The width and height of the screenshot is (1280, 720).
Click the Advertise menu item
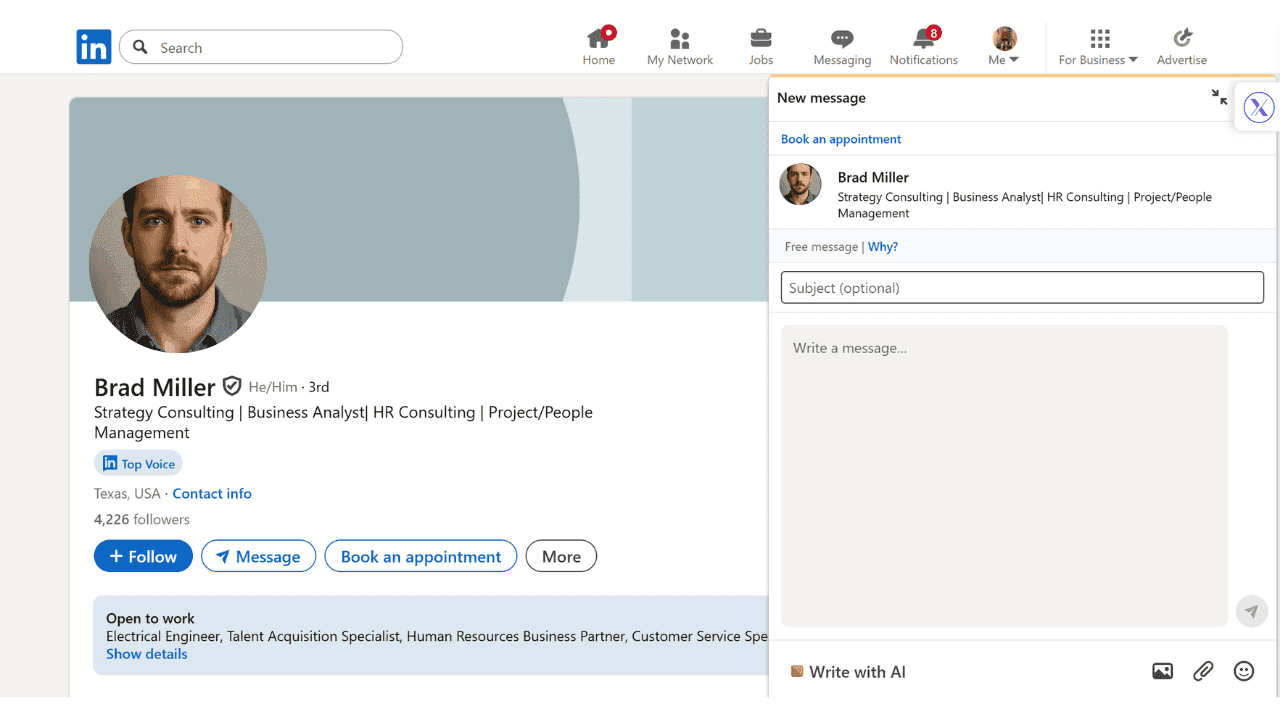(1182, 47)
